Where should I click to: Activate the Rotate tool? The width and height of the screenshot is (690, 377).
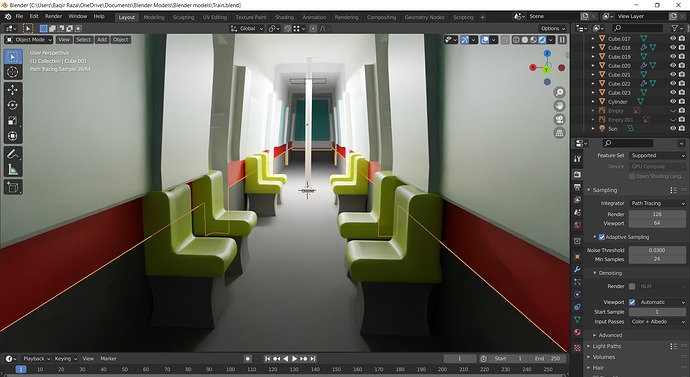click(x=13, y=105)
